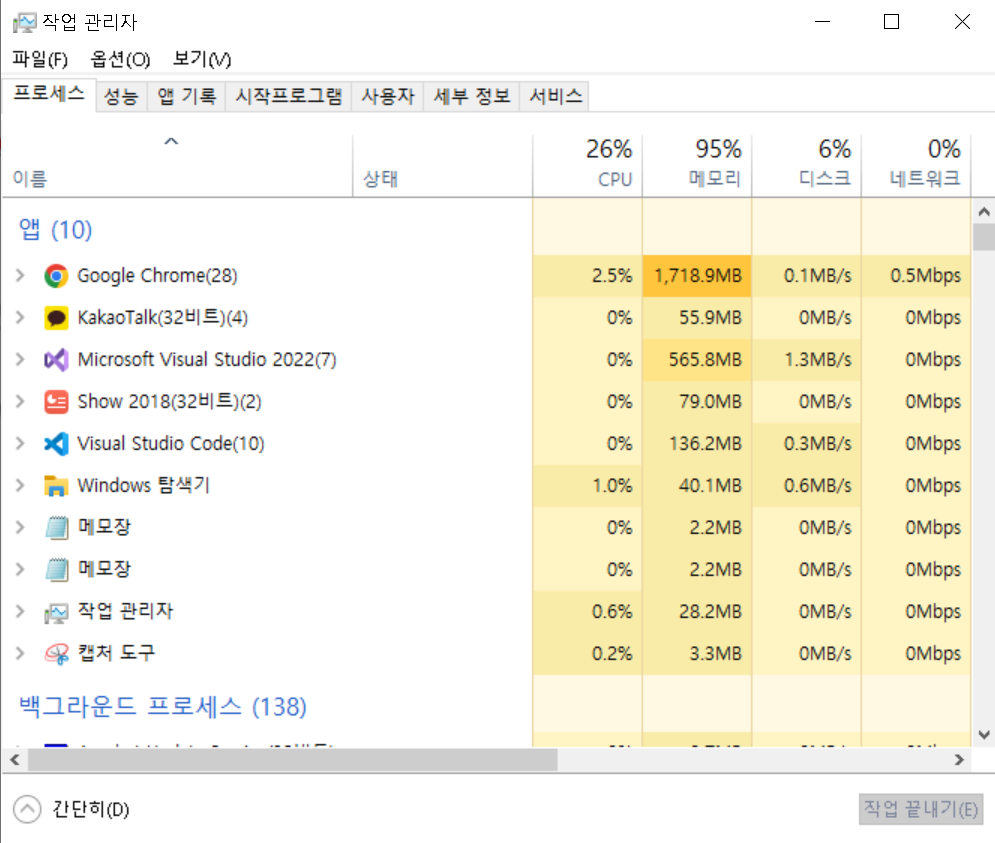Switch to the 성능 tab
995x843 pixels.
point(121,96)
